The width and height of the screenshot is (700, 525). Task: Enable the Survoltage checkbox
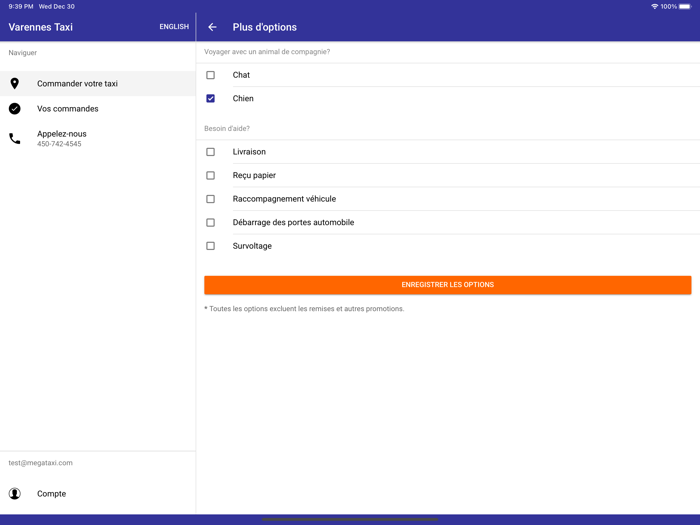(210, 246)
